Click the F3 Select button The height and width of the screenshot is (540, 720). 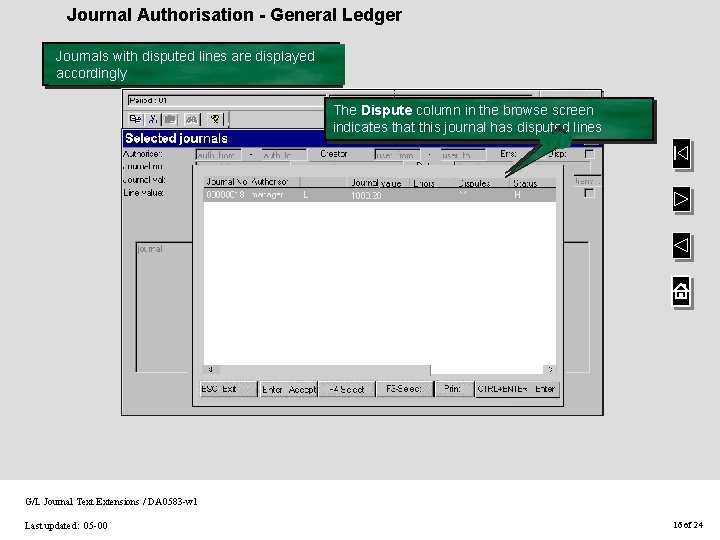coord(405,389)
